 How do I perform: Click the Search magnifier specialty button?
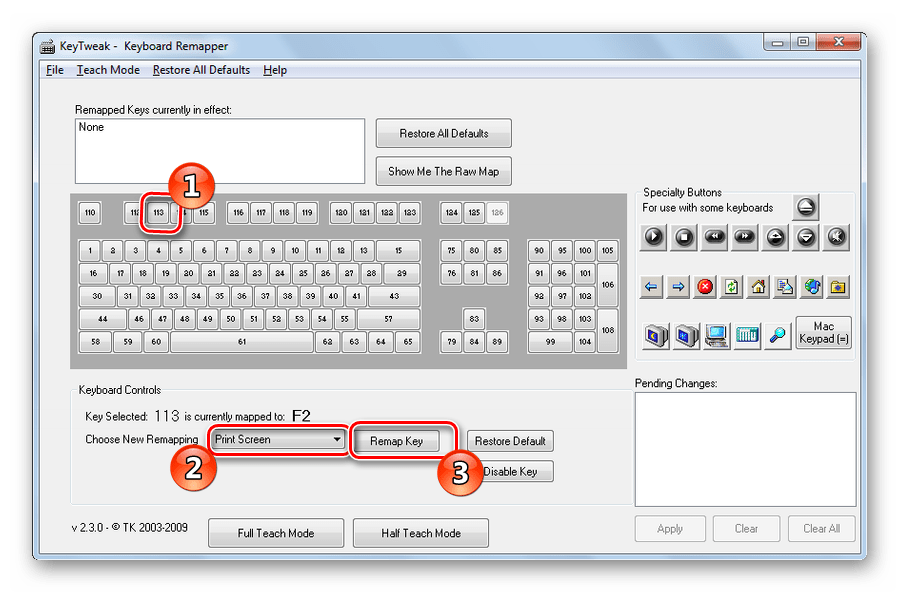[x=776, y=335]
